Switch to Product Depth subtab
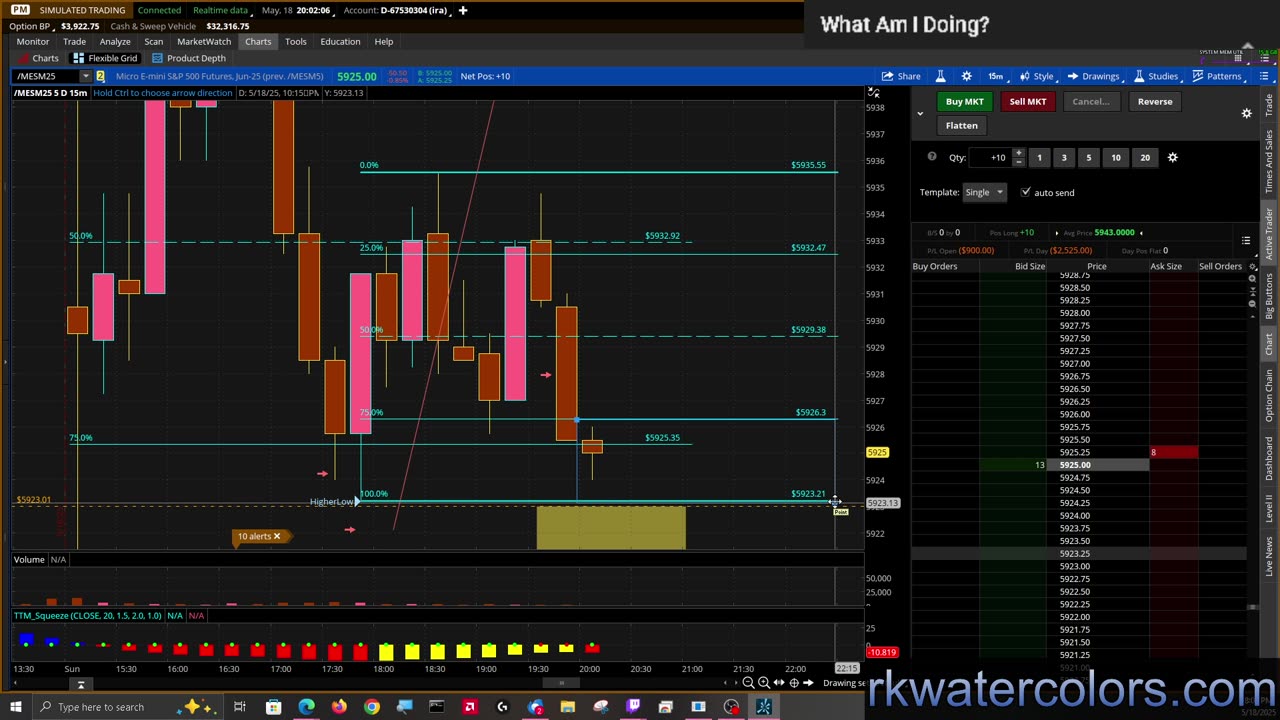Screen dimensions: 1280x720 (189, 58)
